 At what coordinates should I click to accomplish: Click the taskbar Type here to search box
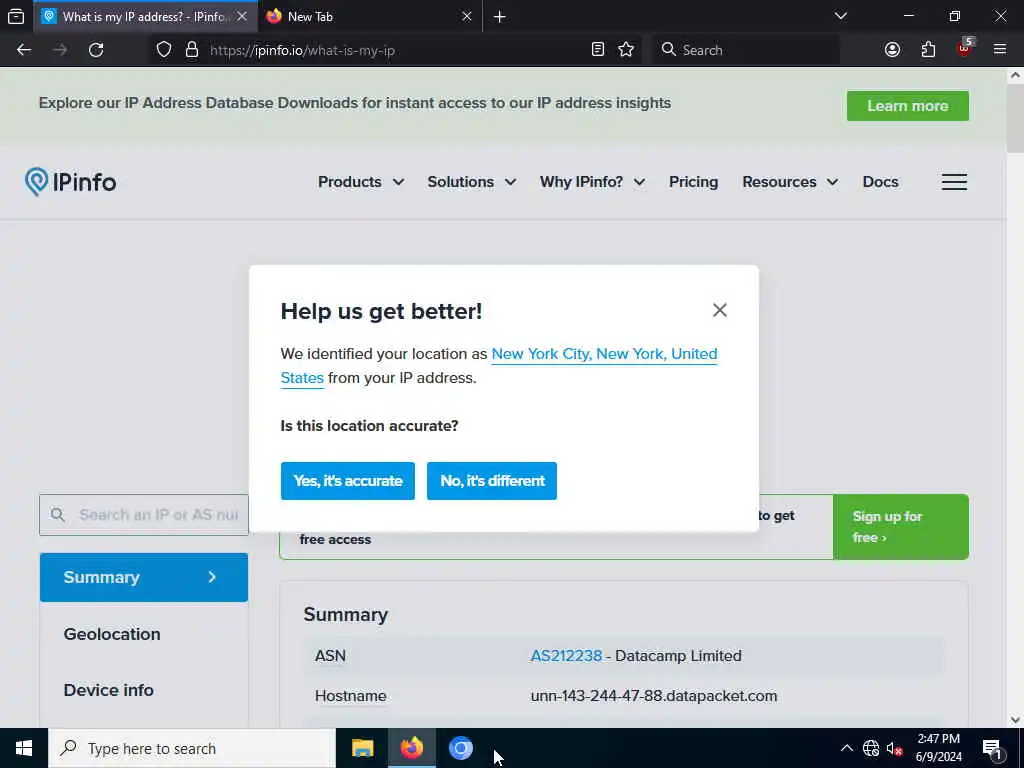coord(192,748)
